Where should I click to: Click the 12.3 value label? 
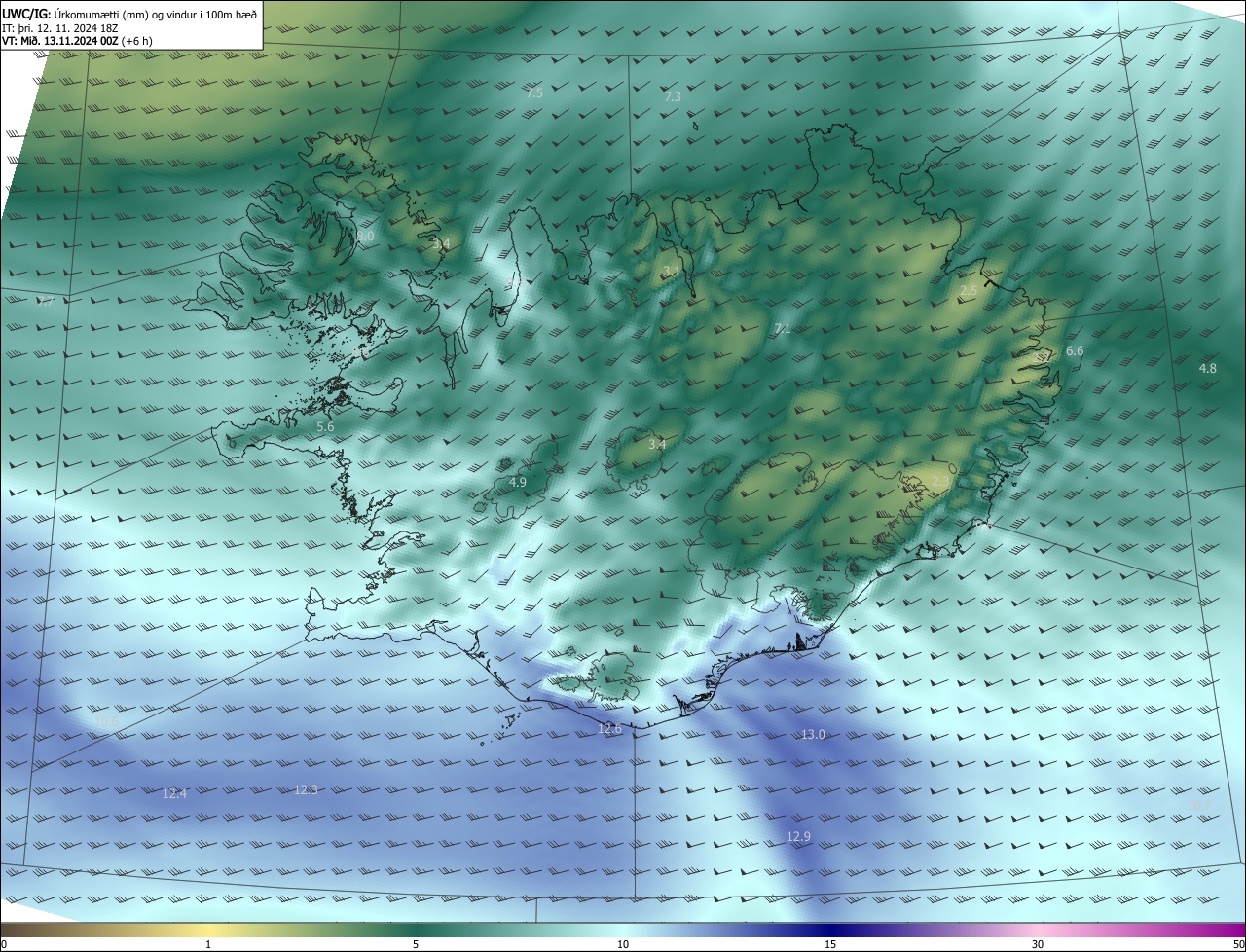click(306, 789)
